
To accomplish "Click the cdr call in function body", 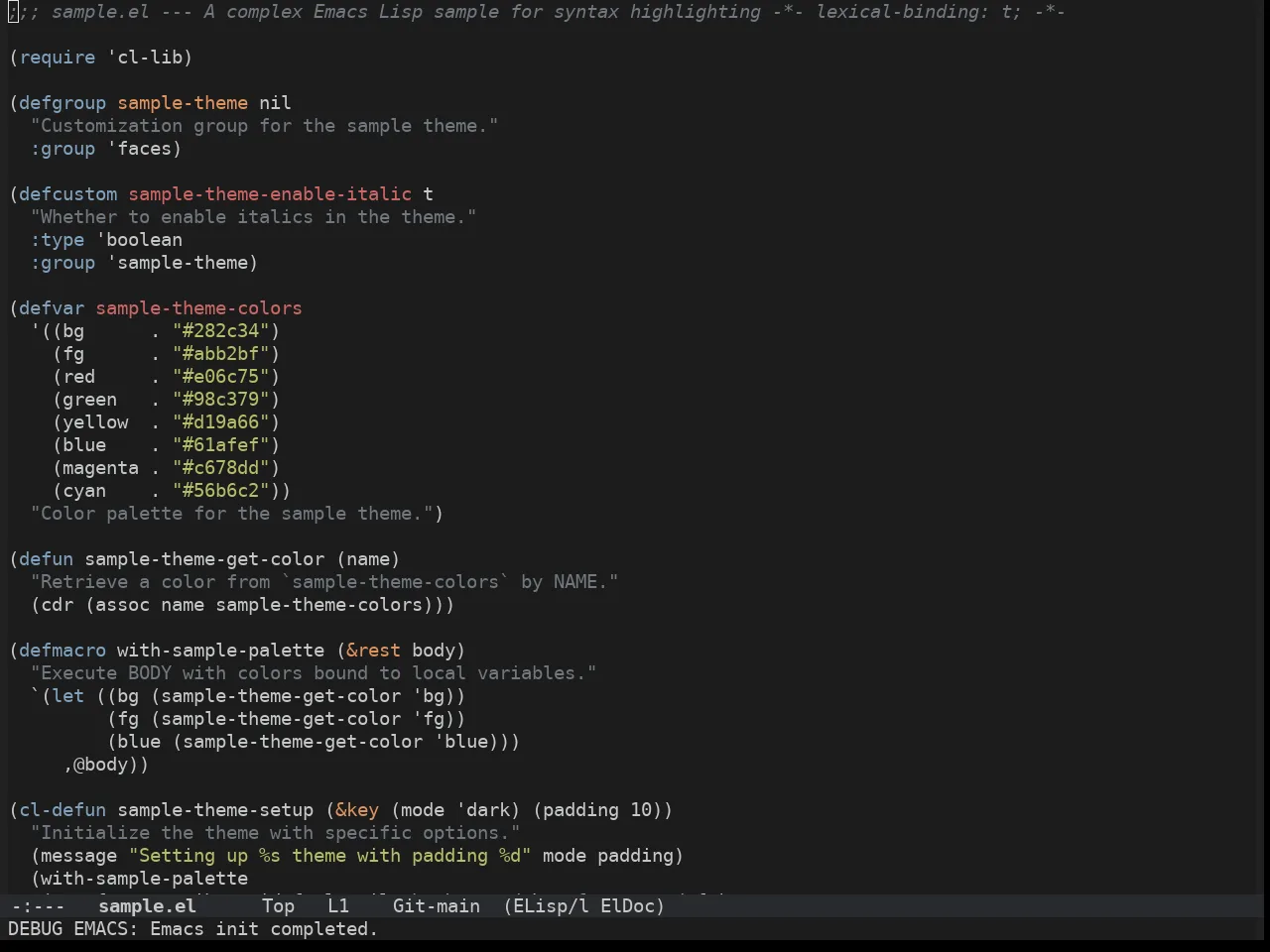I will (58, 605).
